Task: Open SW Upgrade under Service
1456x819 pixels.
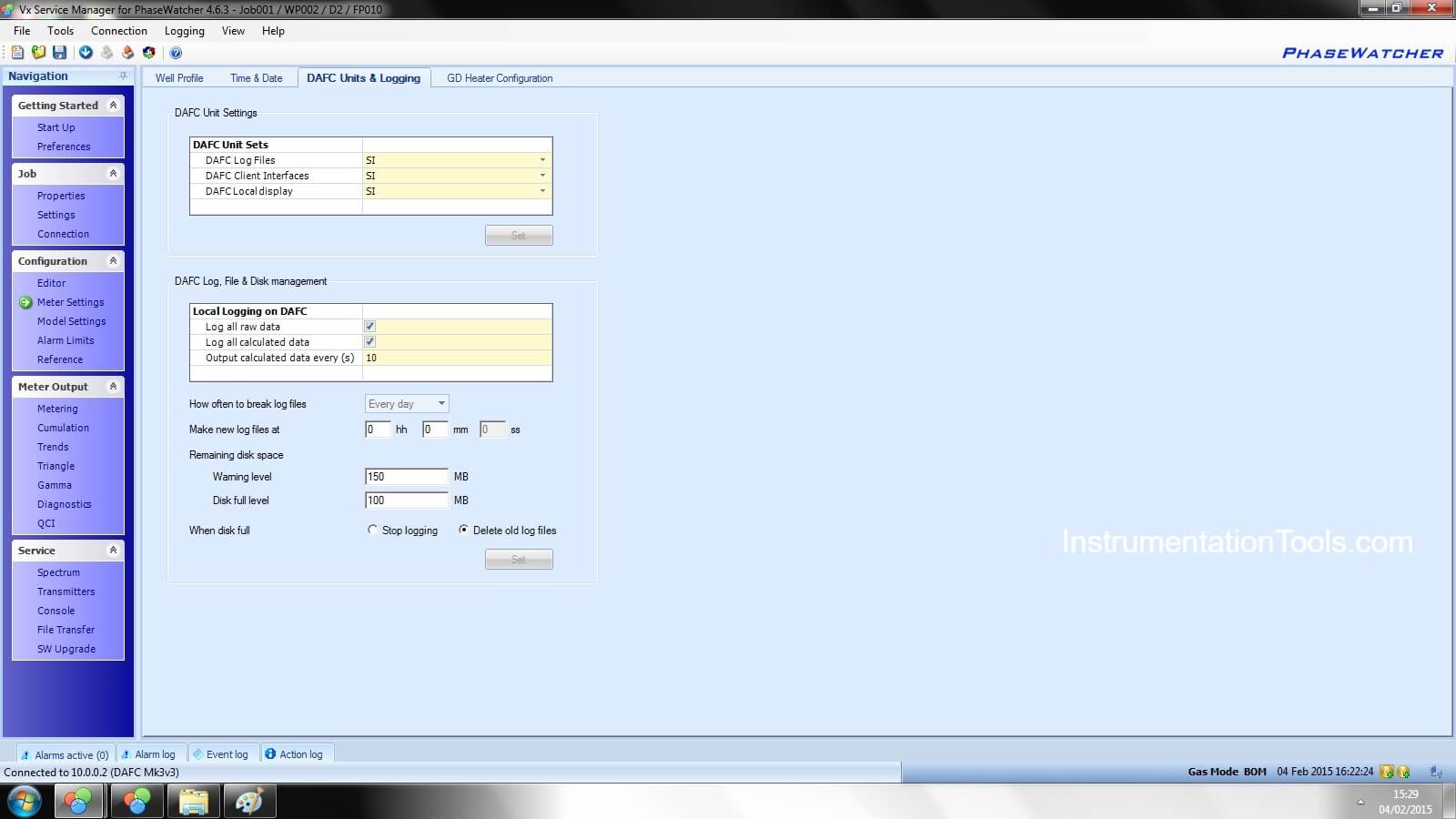Action: [66, 649]
